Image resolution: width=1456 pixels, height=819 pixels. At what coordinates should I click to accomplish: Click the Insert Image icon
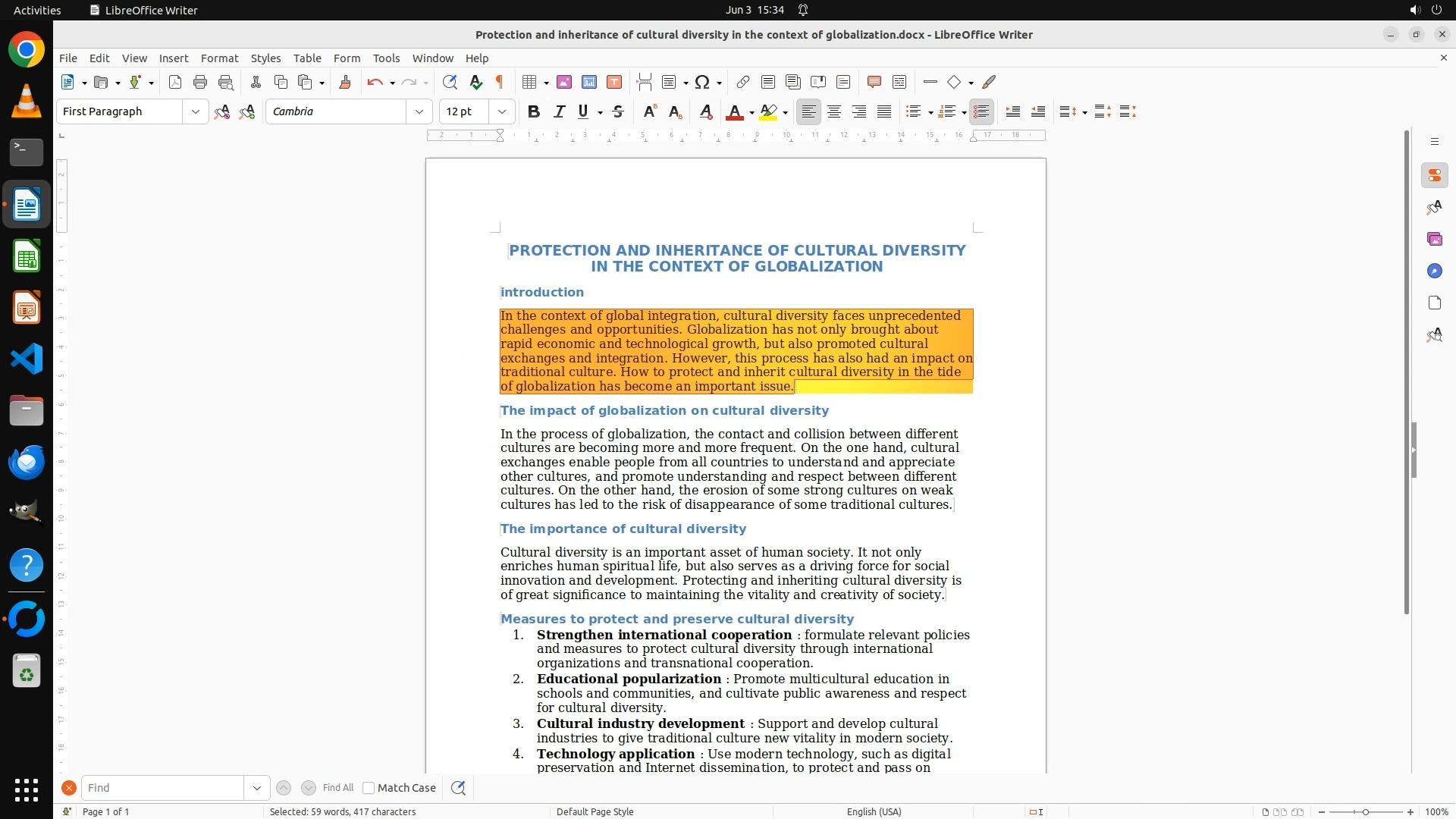564,82
